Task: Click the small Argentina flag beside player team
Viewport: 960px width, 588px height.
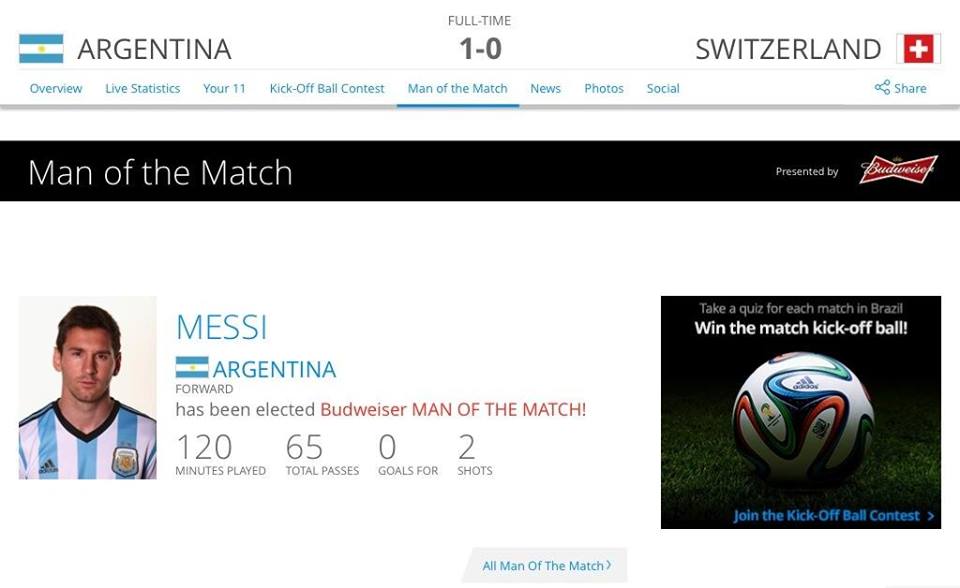Action: click(192, 368)
